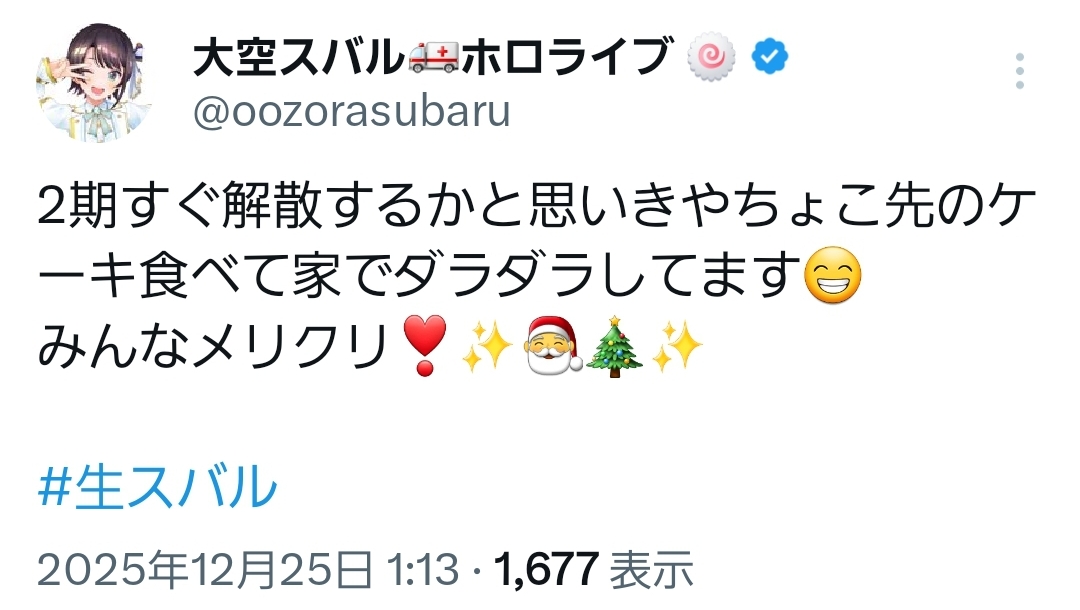Click the 2025年12月25日 1:13 timestamp
1080x610 pixels.
coord(248,570)
